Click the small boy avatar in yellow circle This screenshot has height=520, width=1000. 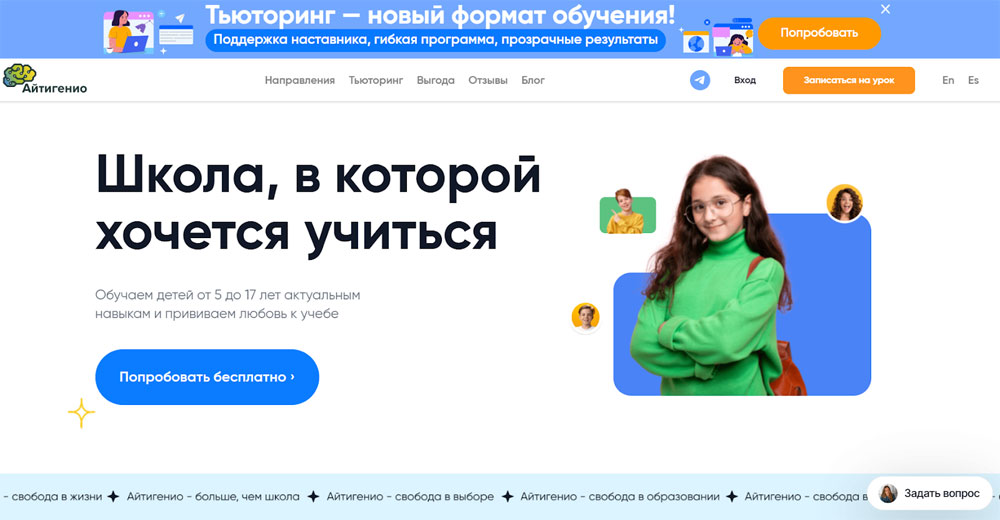point(585,317)
